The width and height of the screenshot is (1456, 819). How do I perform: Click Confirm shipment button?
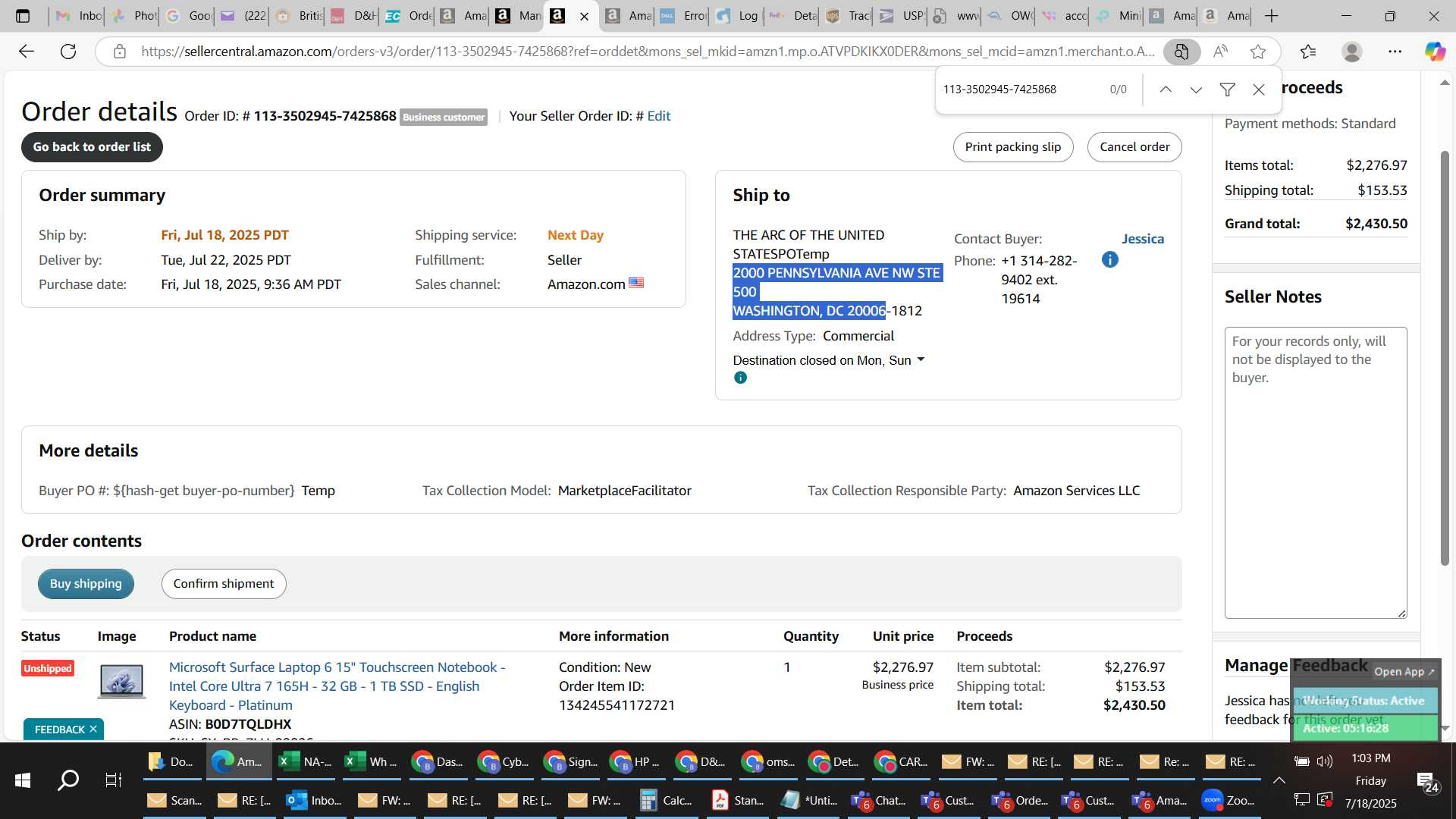(x=224, y=584)
